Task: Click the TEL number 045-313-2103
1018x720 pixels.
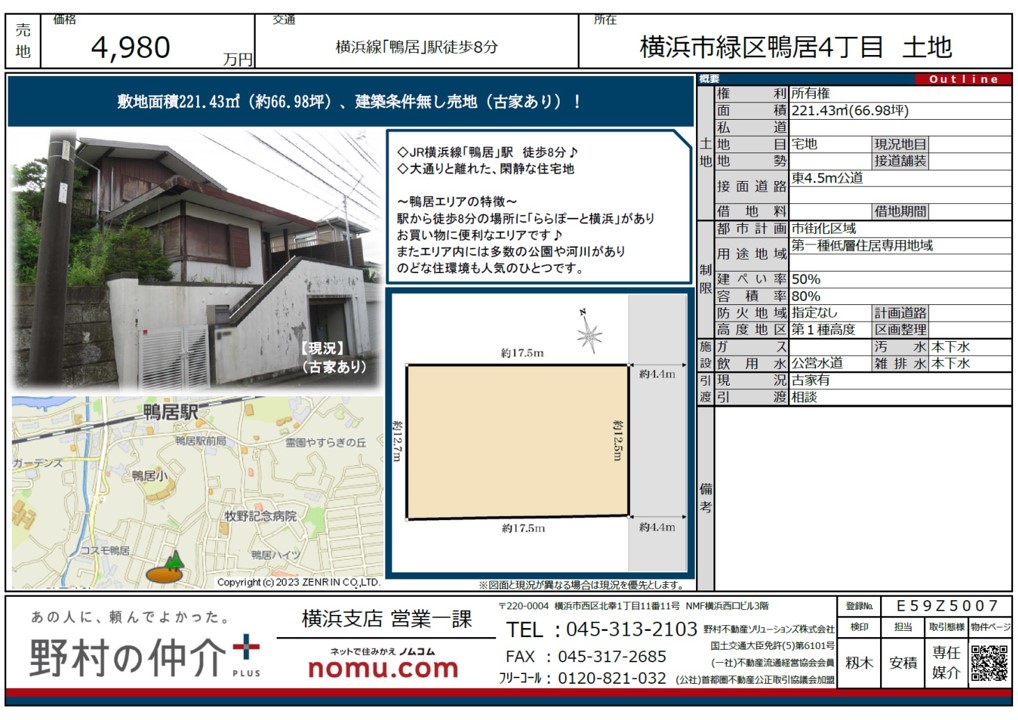Action: pos(631,630)
